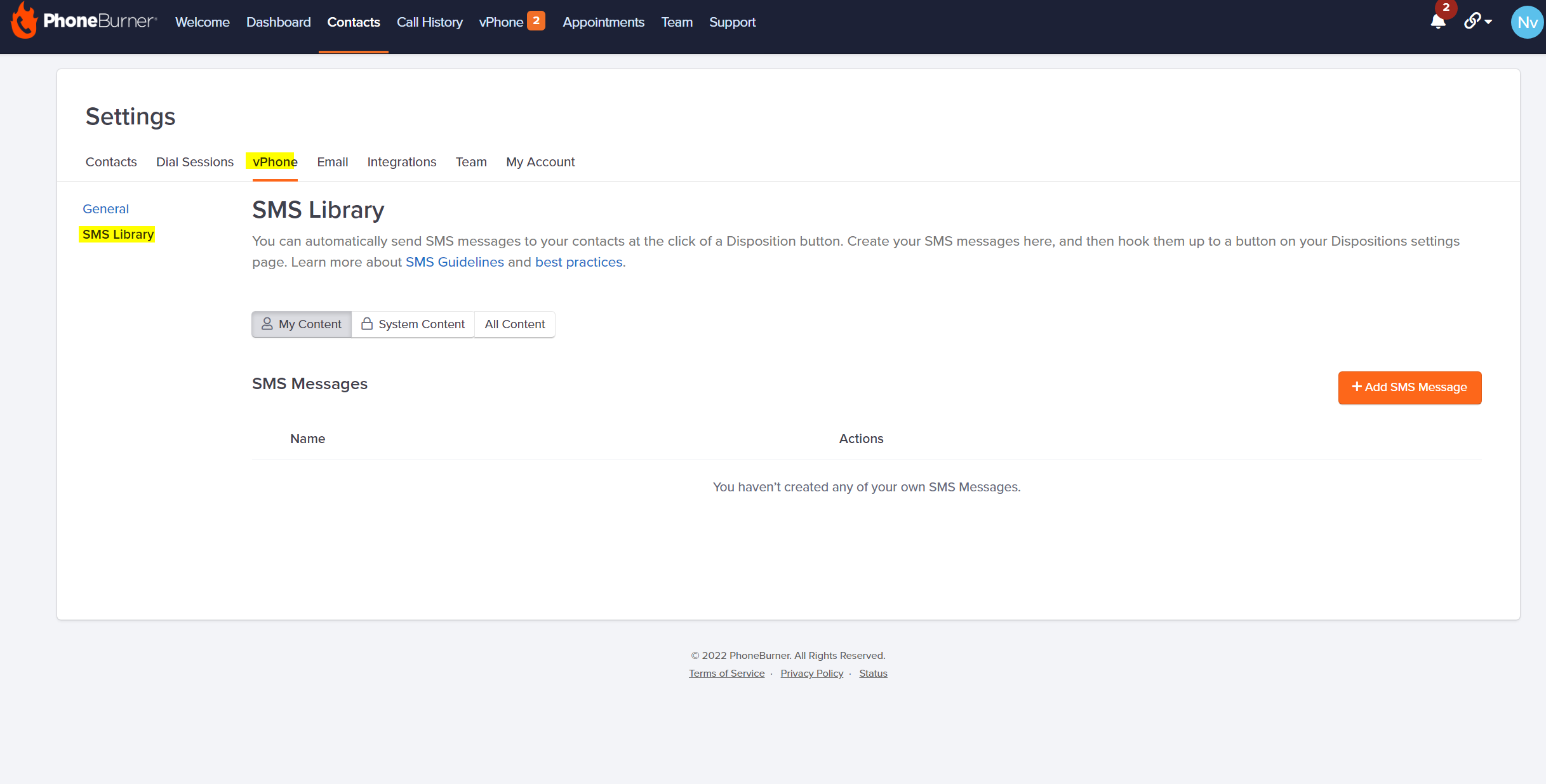This screenshot has height=784, width=1546.
Task: Click Add SMS Message button
Action: [1409, 387]
